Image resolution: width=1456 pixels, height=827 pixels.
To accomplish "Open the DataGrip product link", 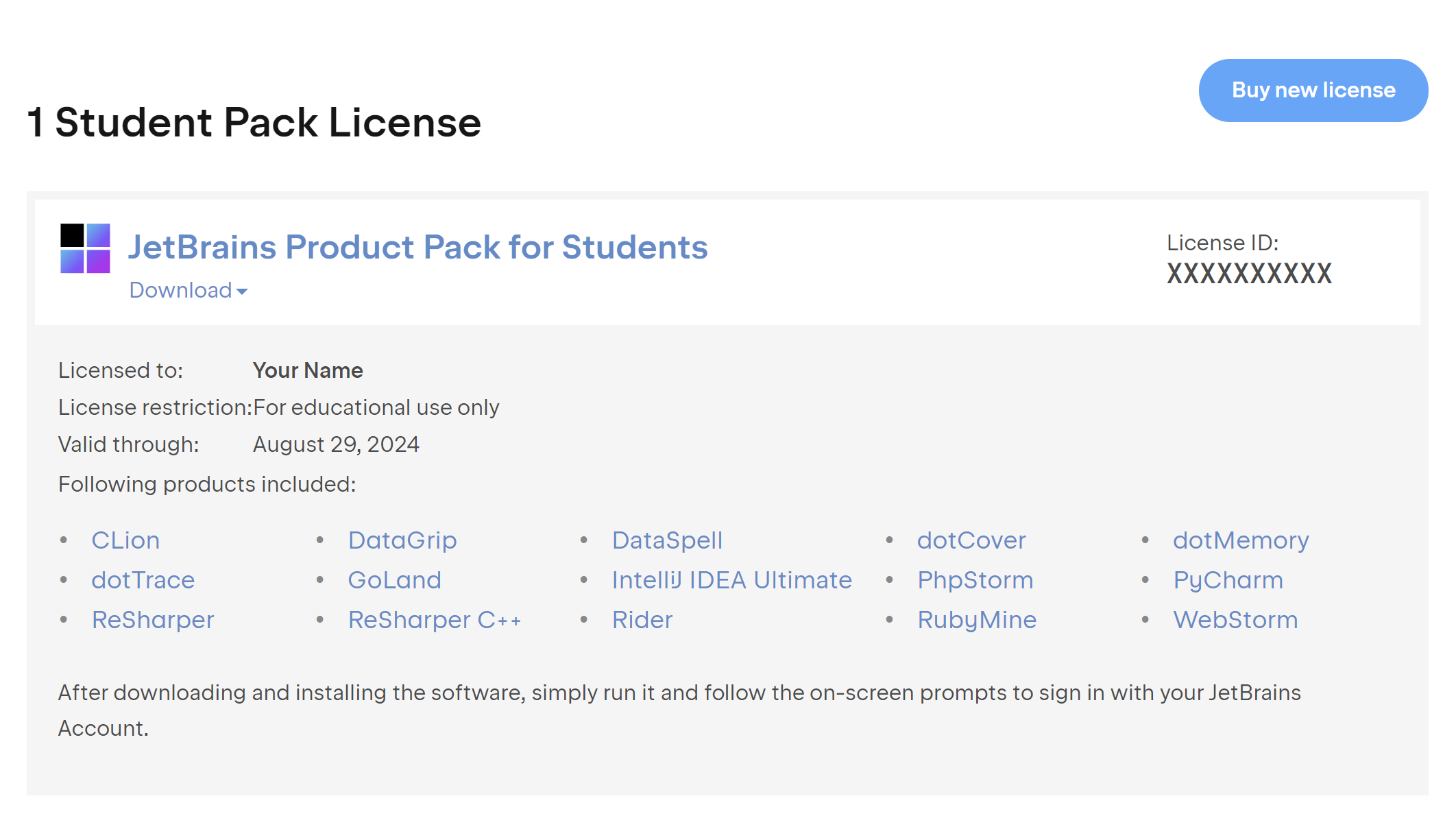I will tap(402, 540).
